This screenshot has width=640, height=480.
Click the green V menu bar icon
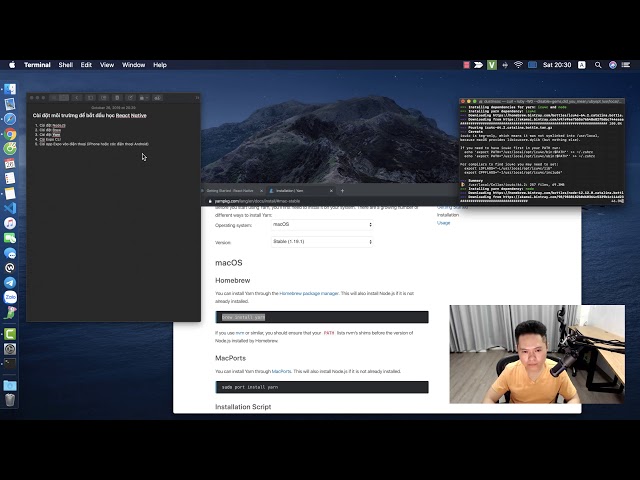(x=492, y=65)
